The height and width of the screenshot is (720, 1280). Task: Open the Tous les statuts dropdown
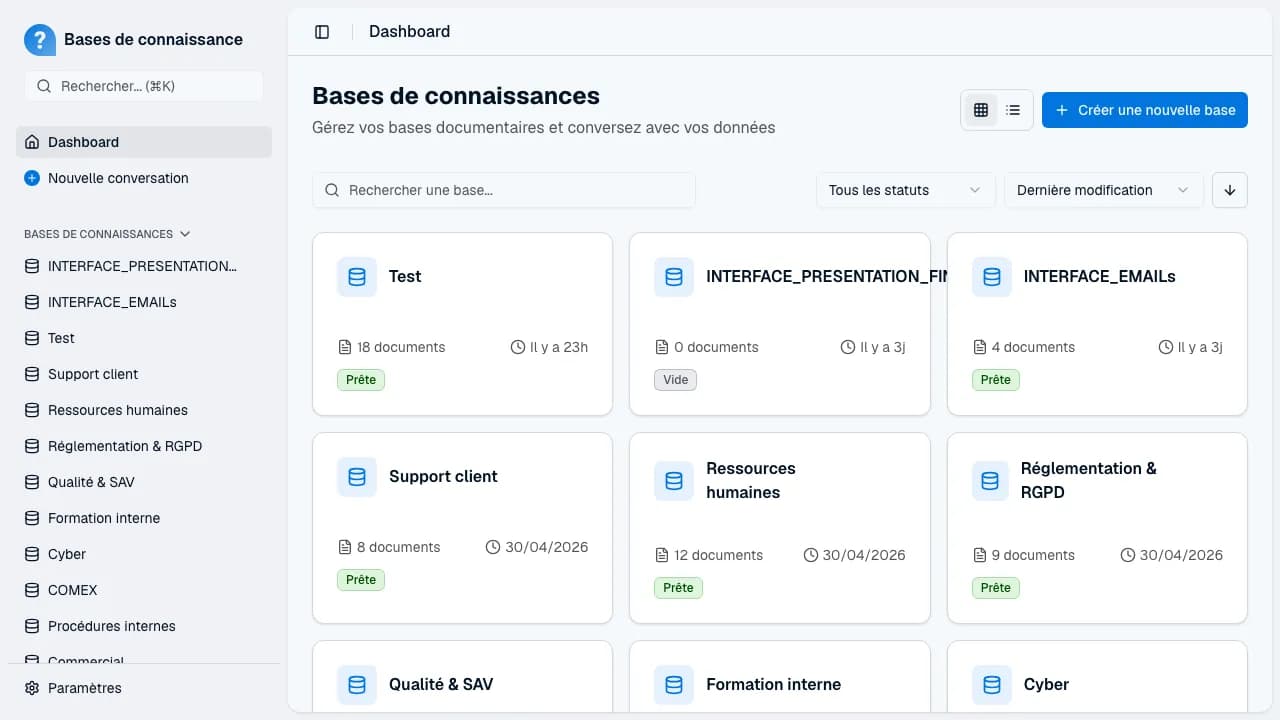pyautogui.click(x=905, y=190)
